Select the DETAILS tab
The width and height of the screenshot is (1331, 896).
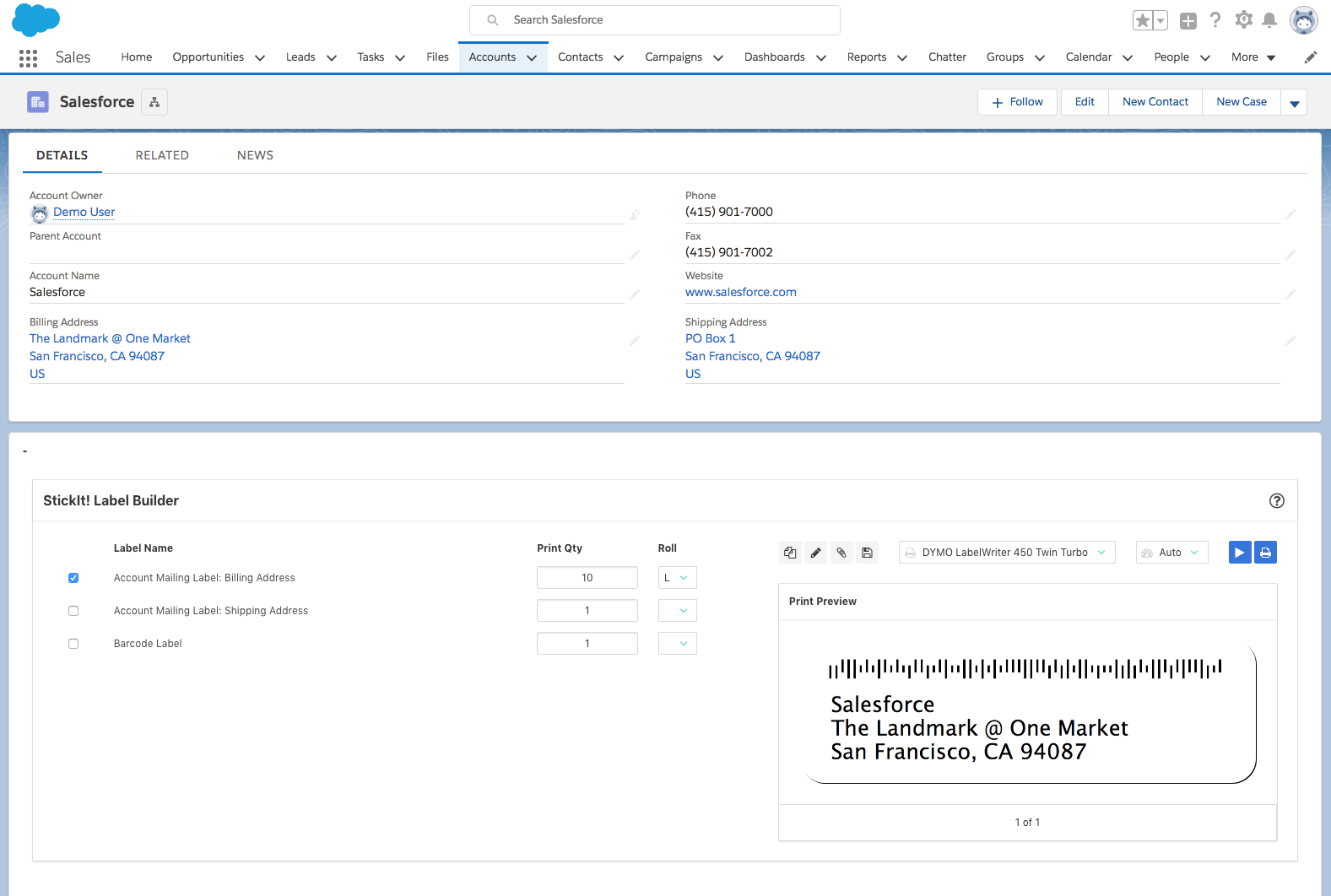click(x=62, y=155)
